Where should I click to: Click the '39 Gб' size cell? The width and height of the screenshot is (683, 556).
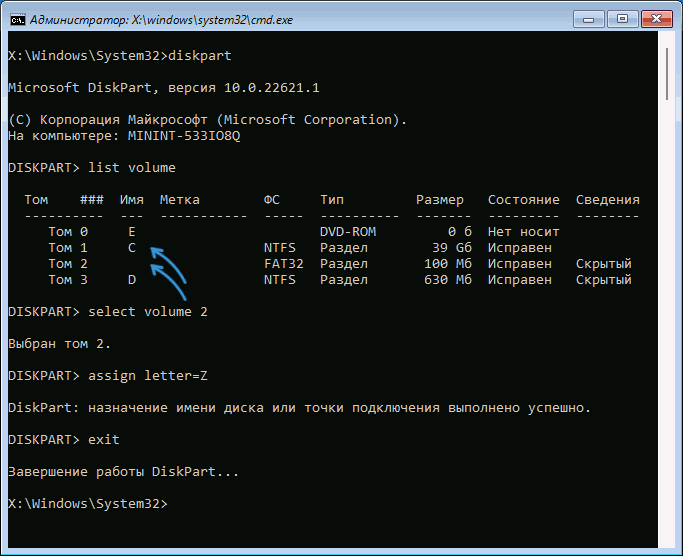click(452, 248)
